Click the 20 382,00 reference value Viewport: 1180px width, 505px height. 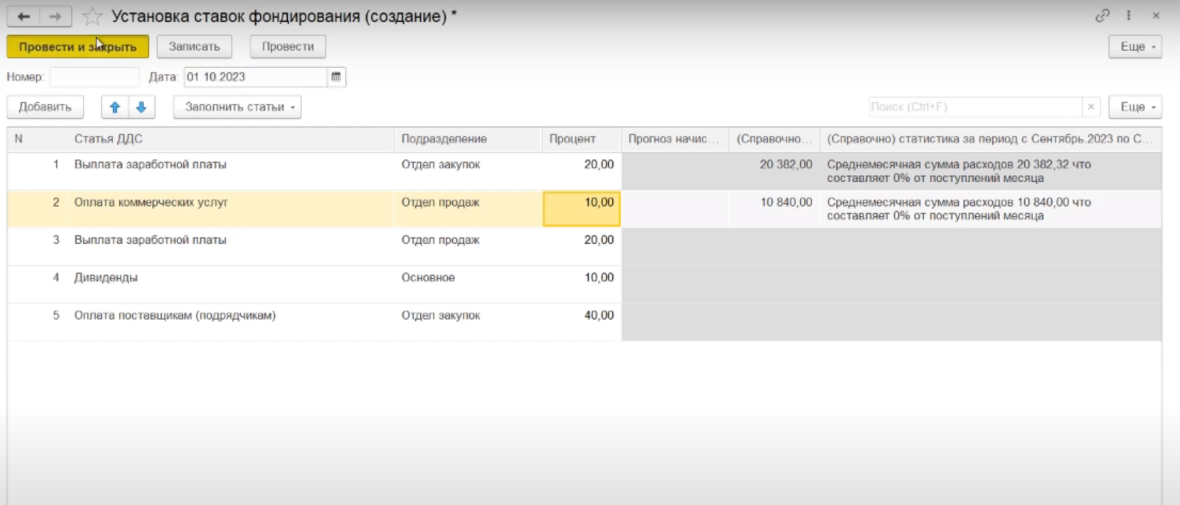(x=774, y=171)
